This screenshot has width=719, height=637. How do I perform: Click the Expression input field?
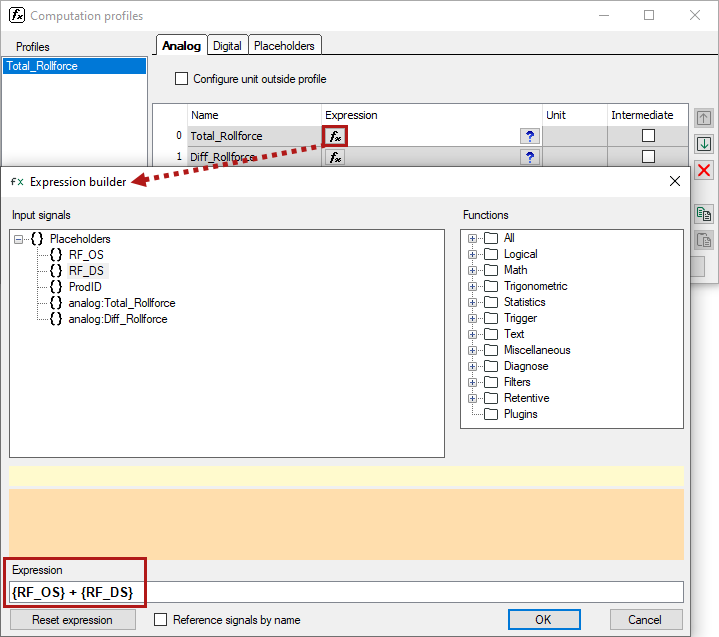(x=346, y=592)
